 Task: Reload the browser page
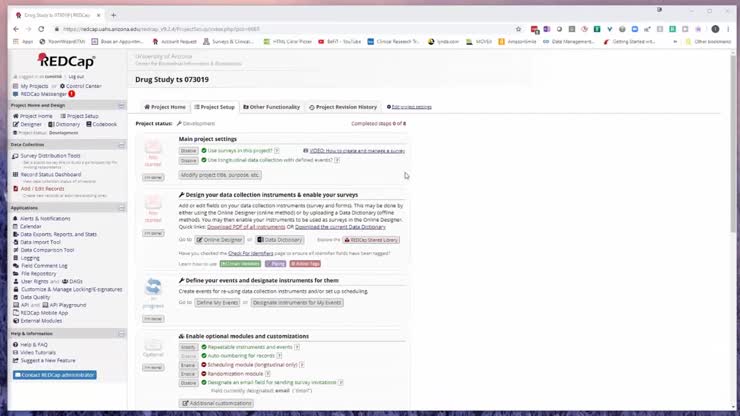(x=41, y=29)
